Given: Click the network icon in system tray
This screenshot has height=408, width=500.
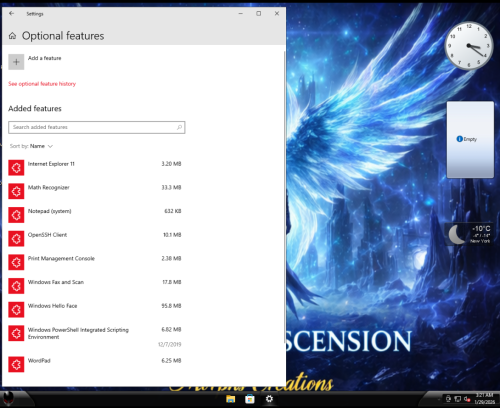Looking at the screenshot, I should point(458,399).
